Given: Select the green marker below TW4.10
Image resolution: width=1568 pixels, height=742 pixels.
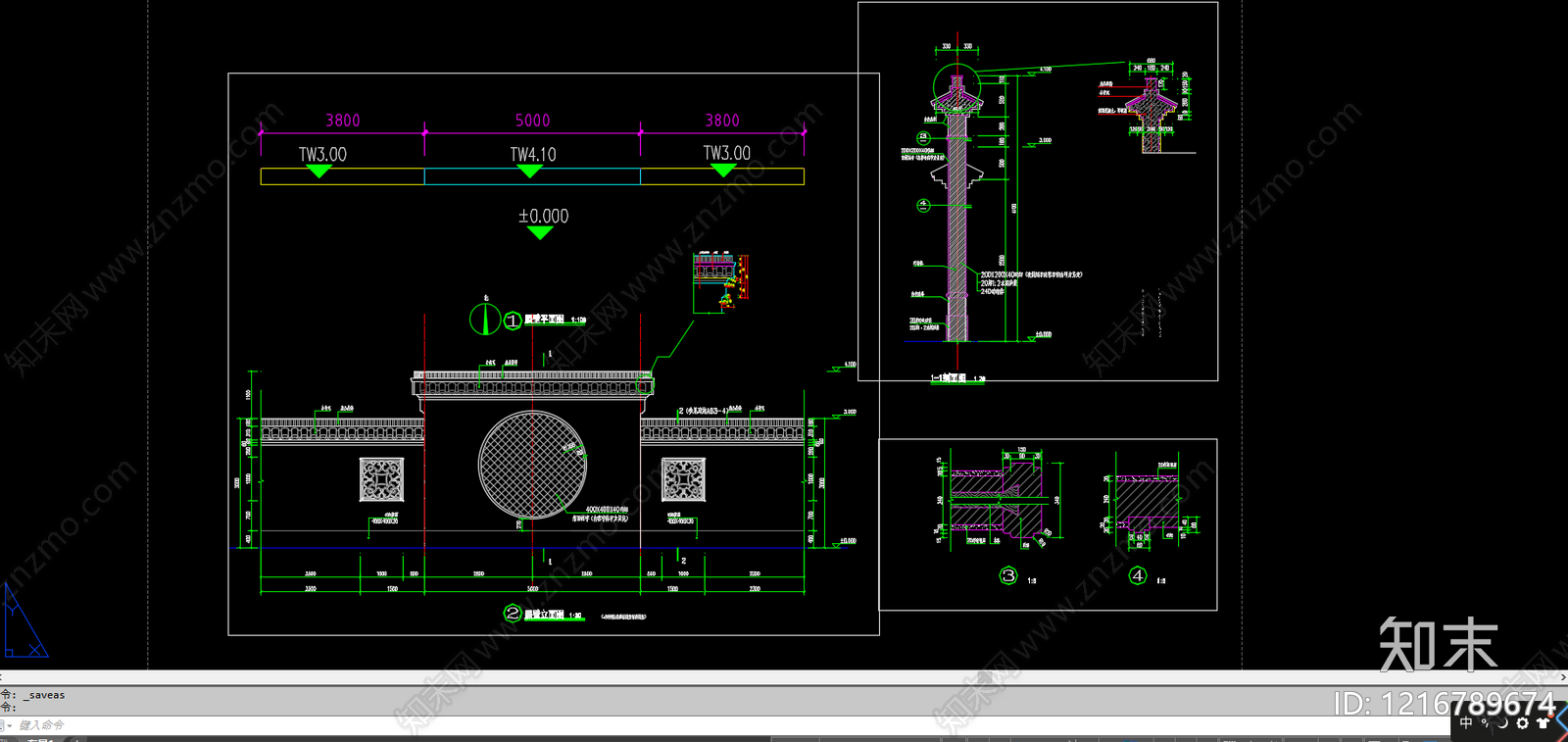Looking at the screenshot, I should pyautogui.click(x=529, y=172).
